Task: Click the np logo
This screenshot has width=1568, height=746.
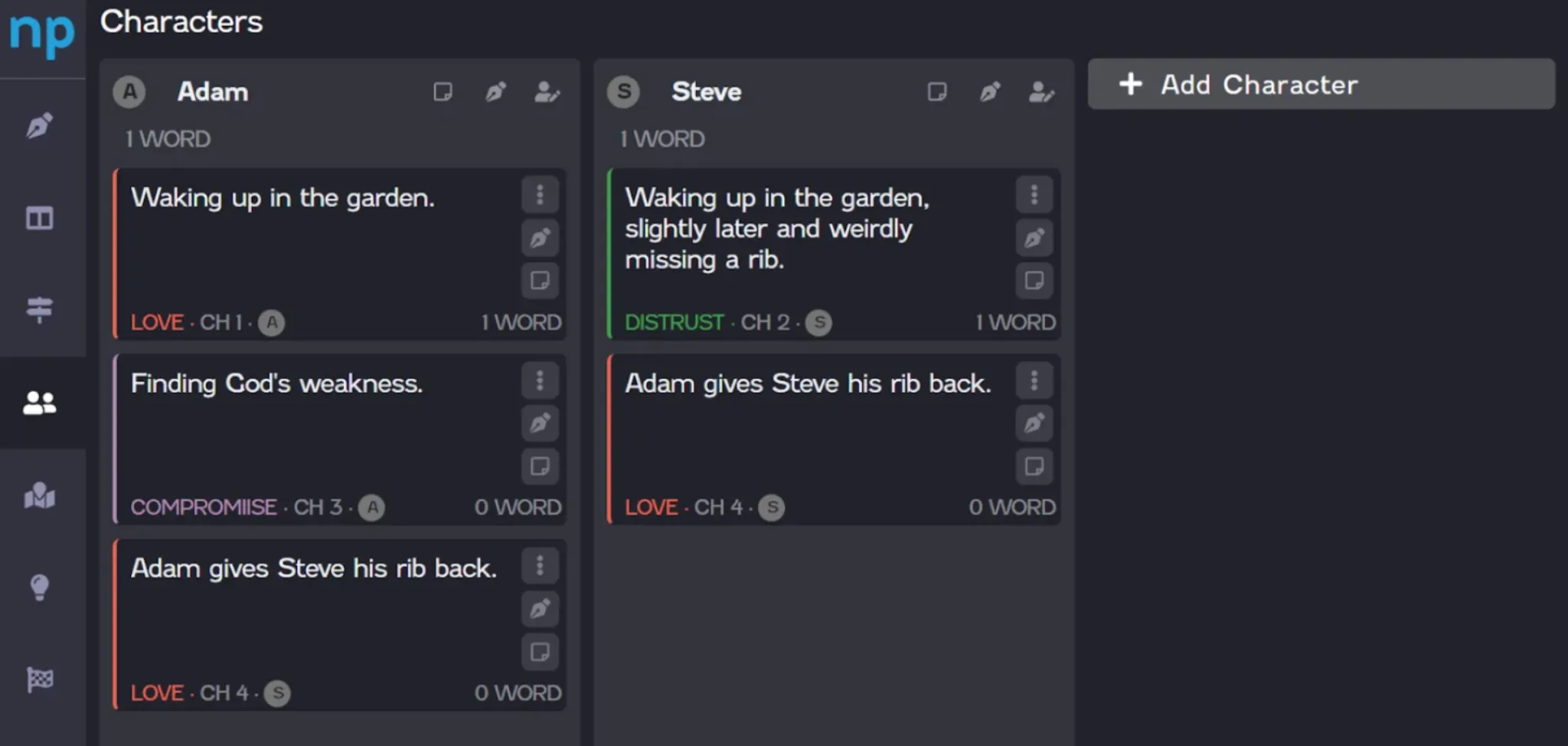Action: point(42,34)
